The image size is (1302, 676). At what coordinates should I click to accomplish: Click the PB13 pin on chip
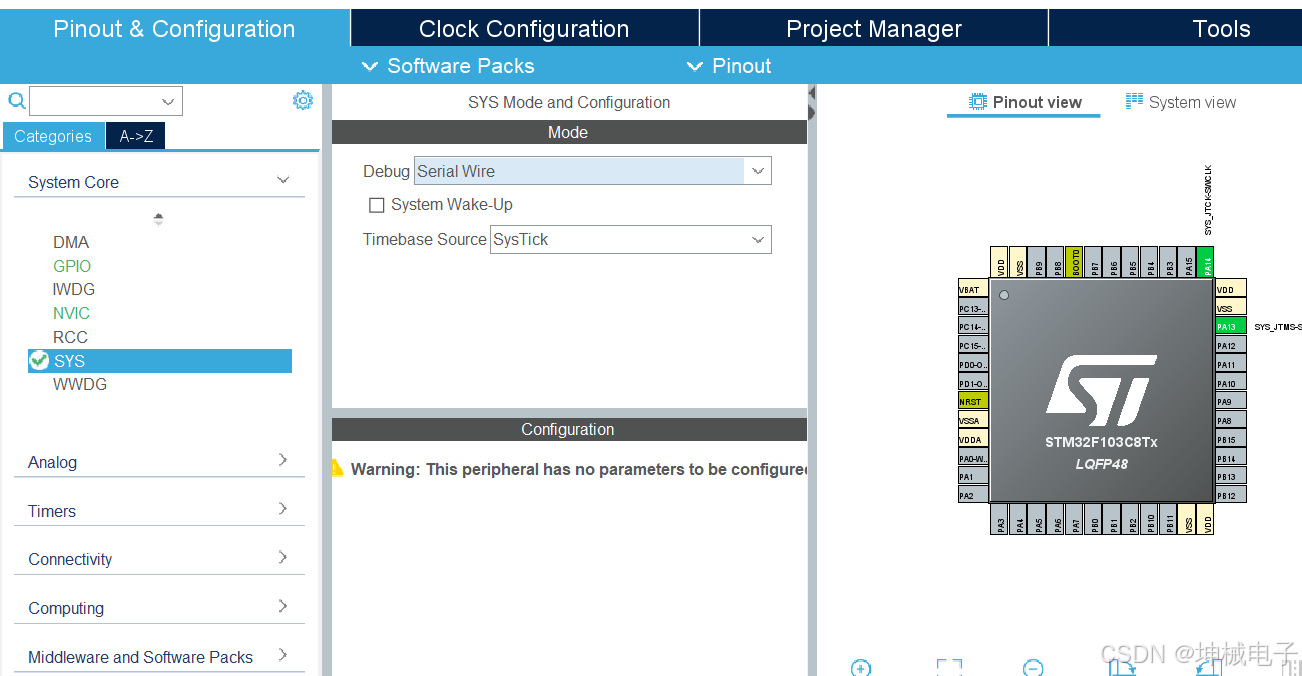pyautogui.click(x=1231, y=477)
